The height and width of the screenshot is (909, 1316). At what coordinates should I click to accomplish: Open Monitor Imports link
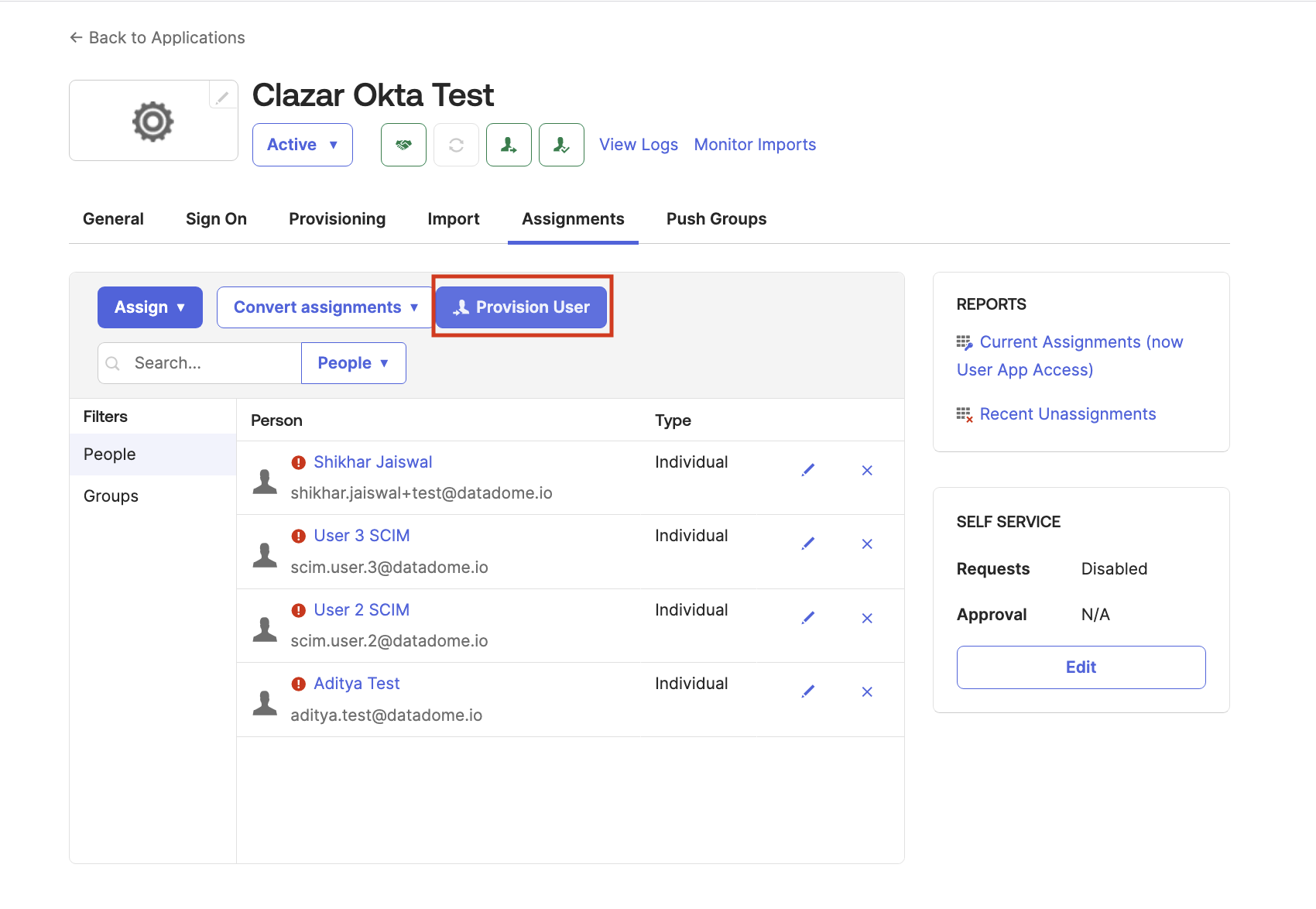tap(756, 145)
